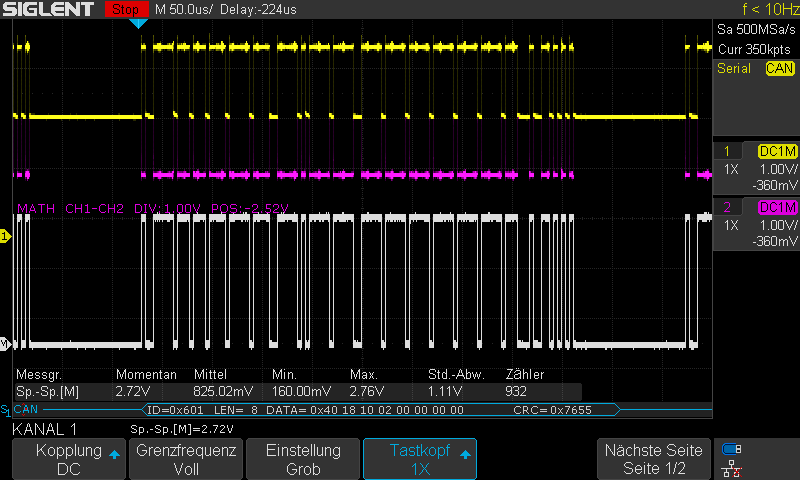Open the Kopplung DC coupling dropdown
Screen dimensions: 800x480
pos(68,460)
